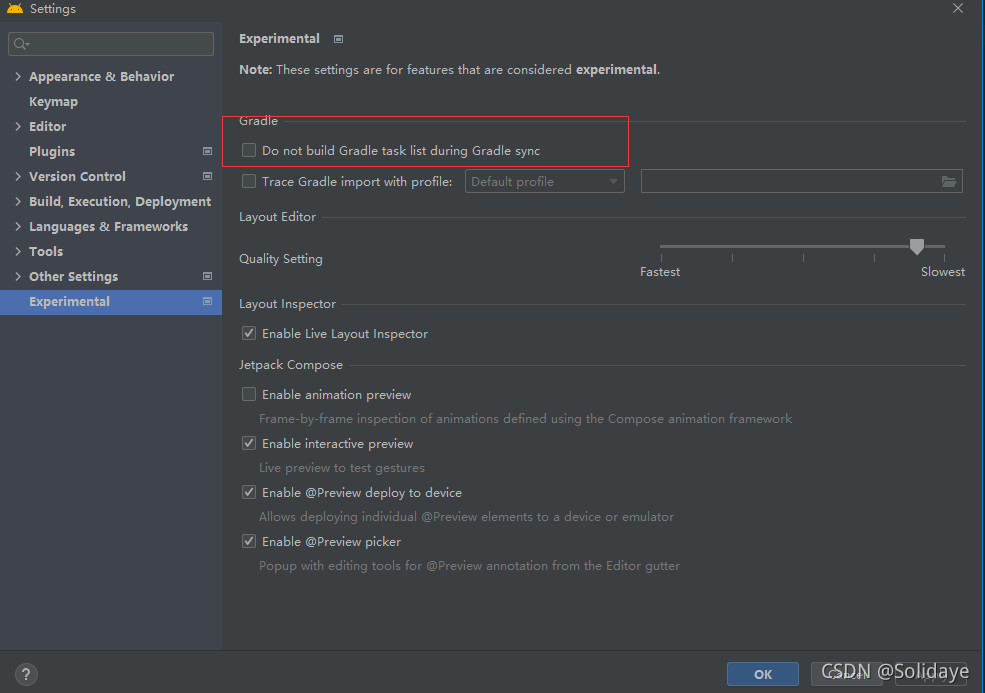Click the Quality Setting label
This screenshot has width=985, height=693.
(281, 259)
